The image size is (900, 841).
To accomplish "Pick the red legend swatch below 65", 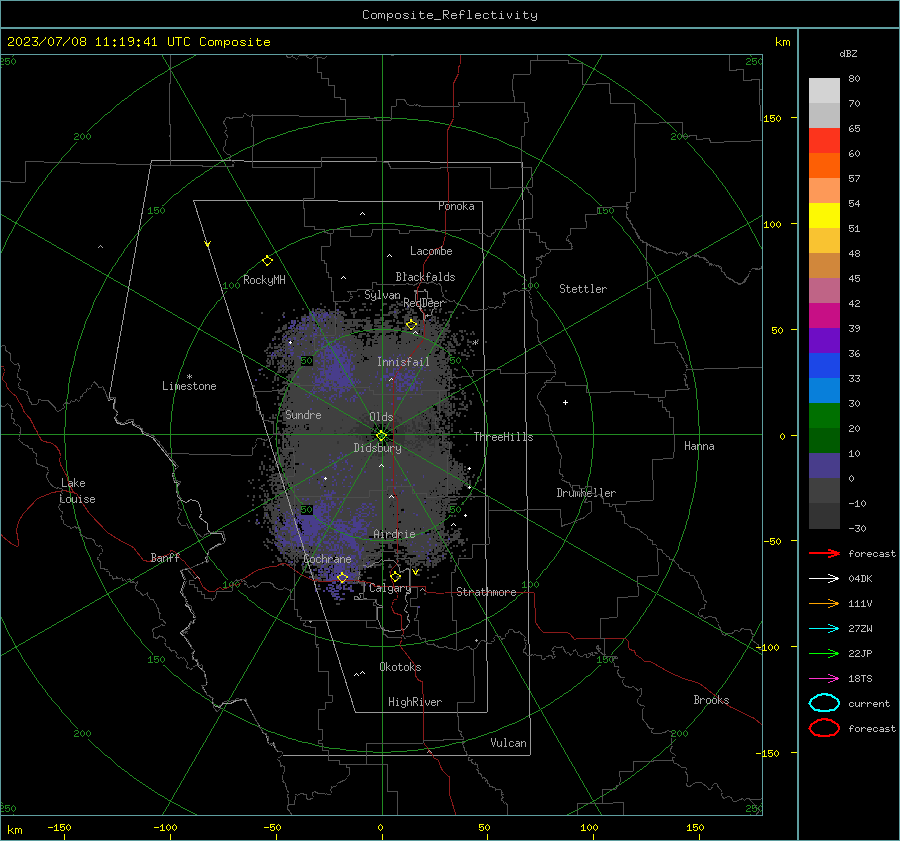I will pyautogui.click(x=824, y=141).
